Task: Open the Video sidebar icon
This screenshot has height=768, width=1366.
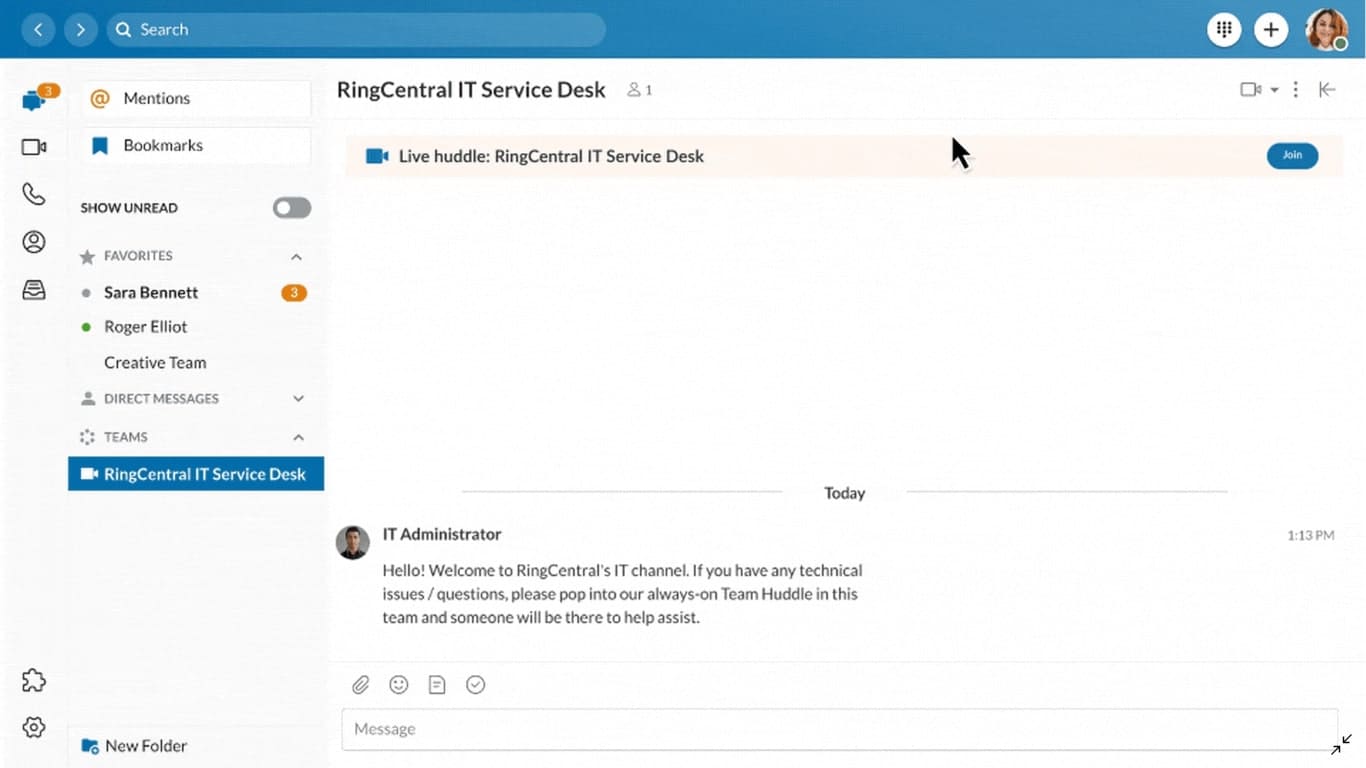Action: coord(34,147)
